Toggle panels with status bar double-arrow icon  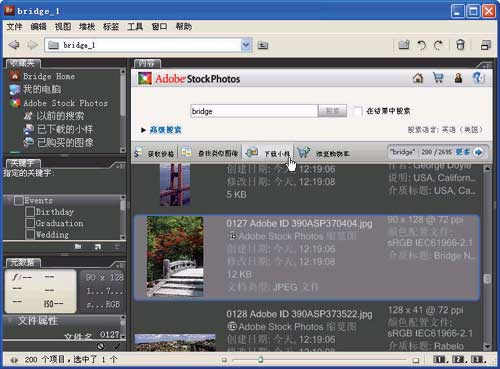point(14,360)
